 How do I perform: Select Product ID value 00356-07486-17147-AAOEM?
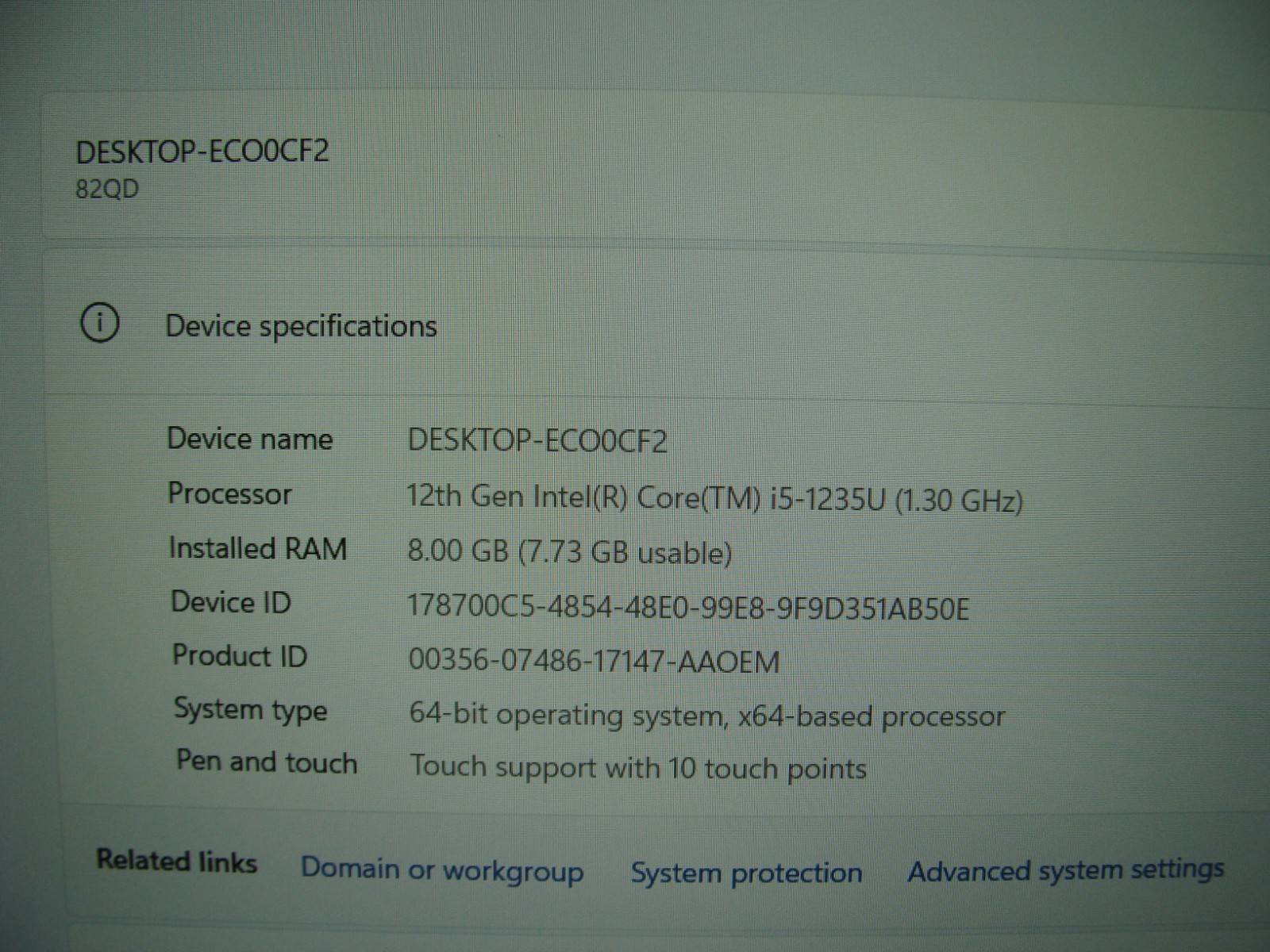(x=594, y=661)
